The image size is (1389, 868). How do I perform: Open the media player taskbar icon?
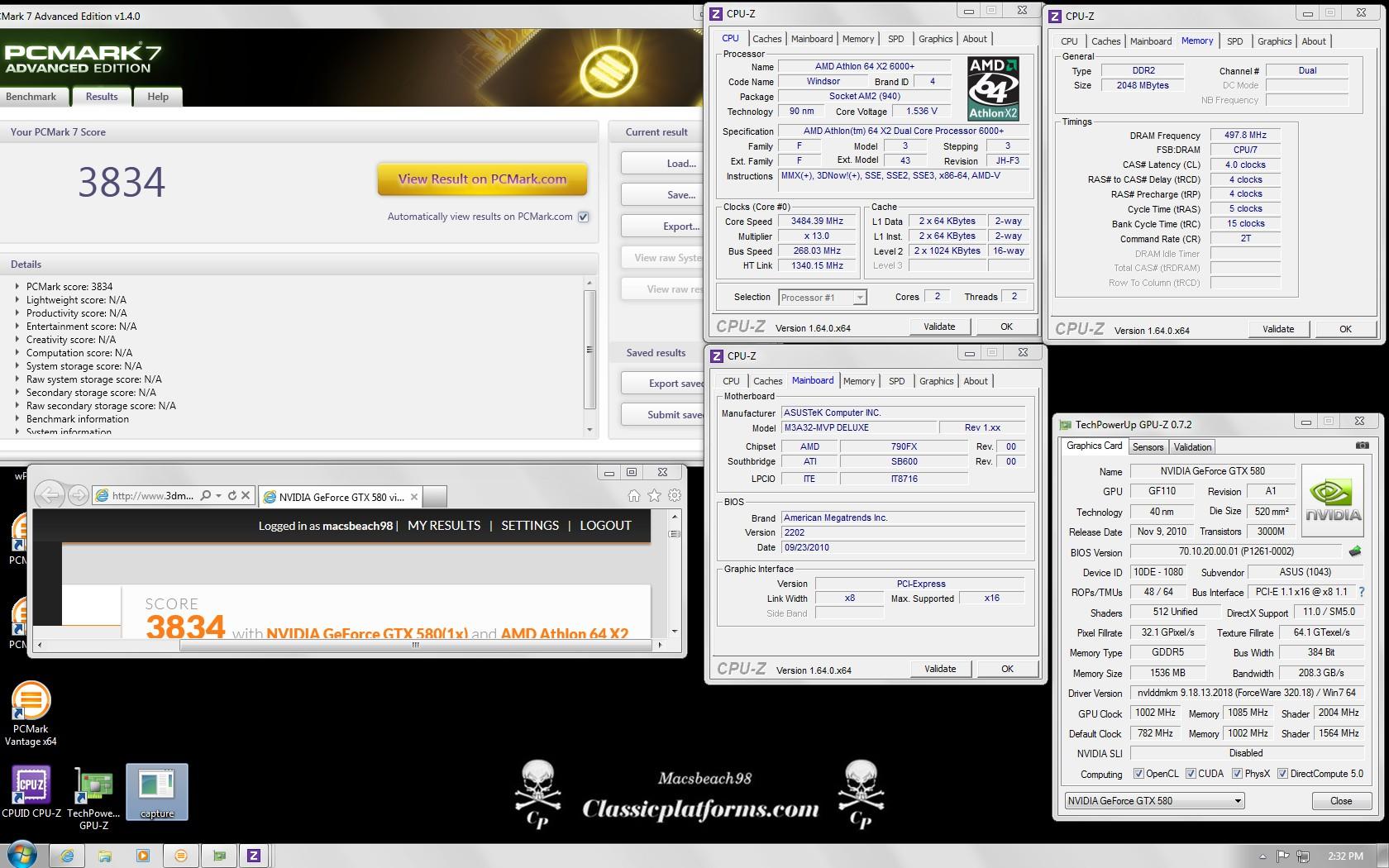point(143,856)
